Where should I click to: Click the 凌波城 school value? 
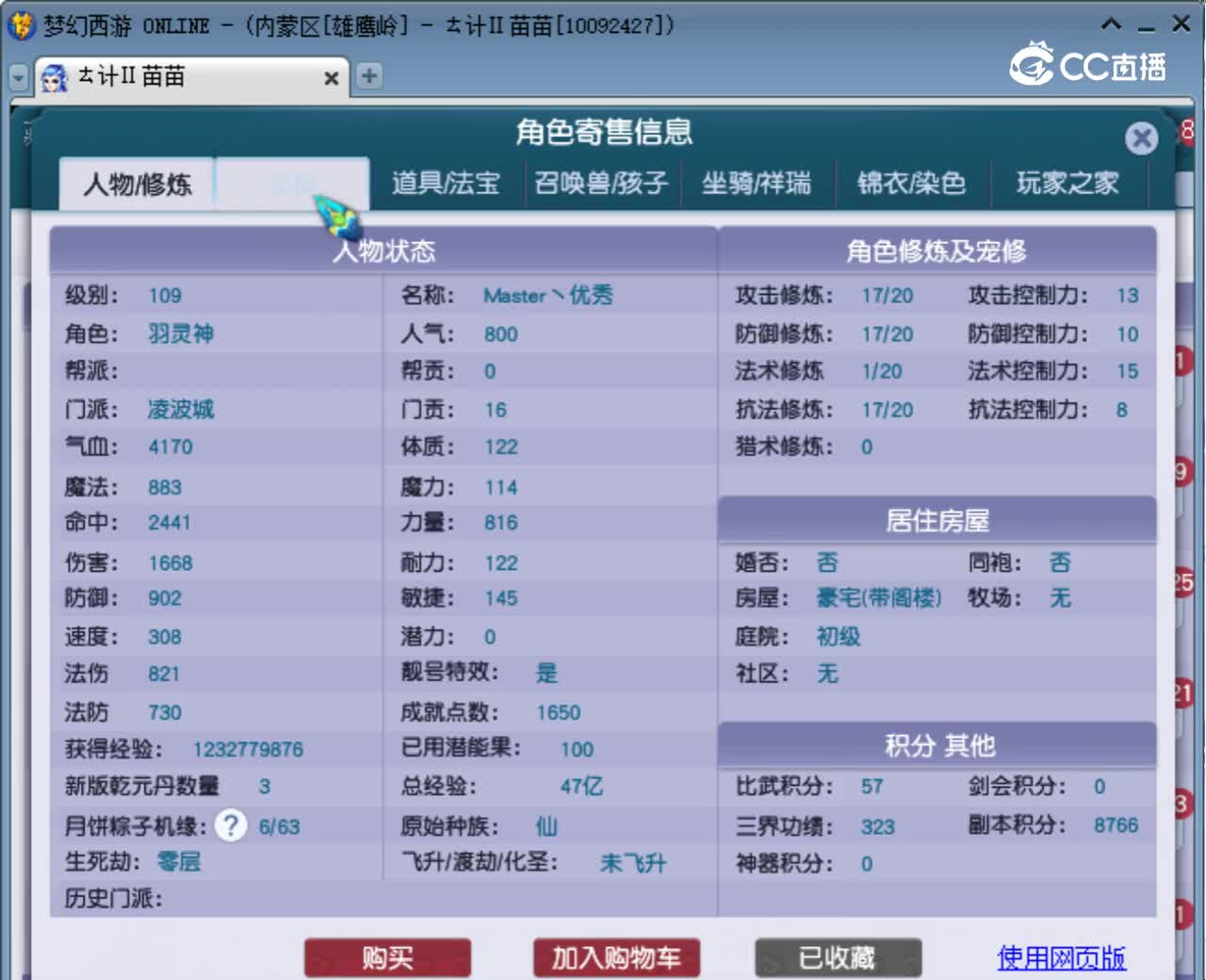coord(181,409)
